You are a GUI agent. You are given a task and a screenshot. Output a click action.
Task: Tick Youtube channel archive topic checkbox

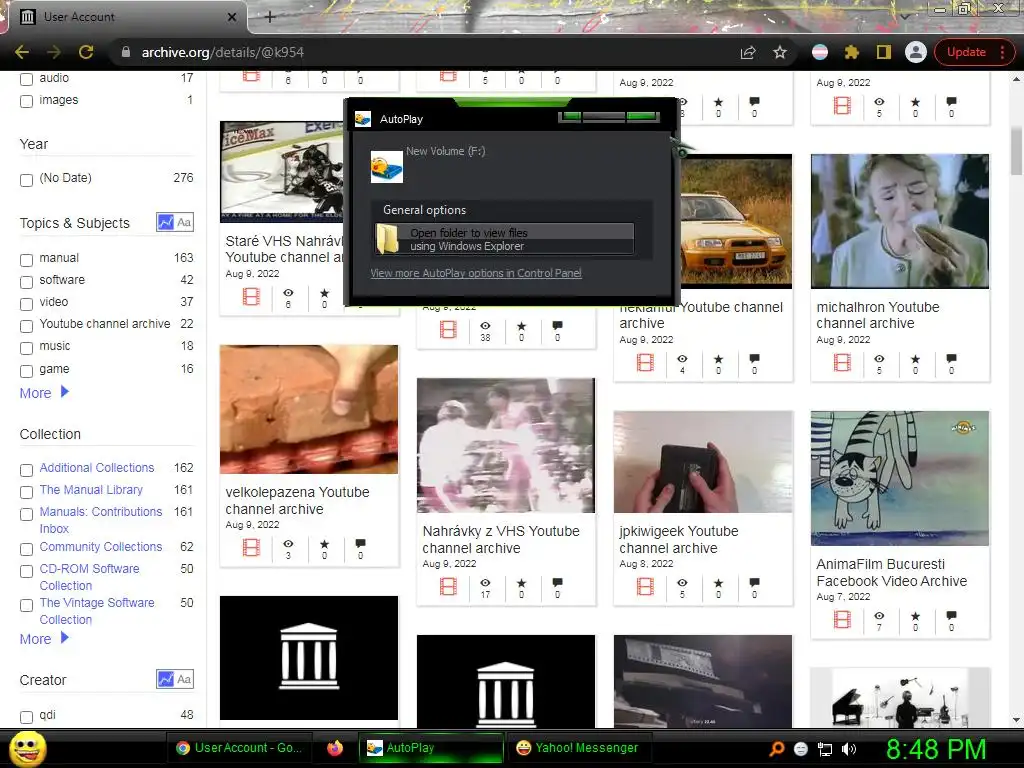pyautogui.click(x=26, y=326)
